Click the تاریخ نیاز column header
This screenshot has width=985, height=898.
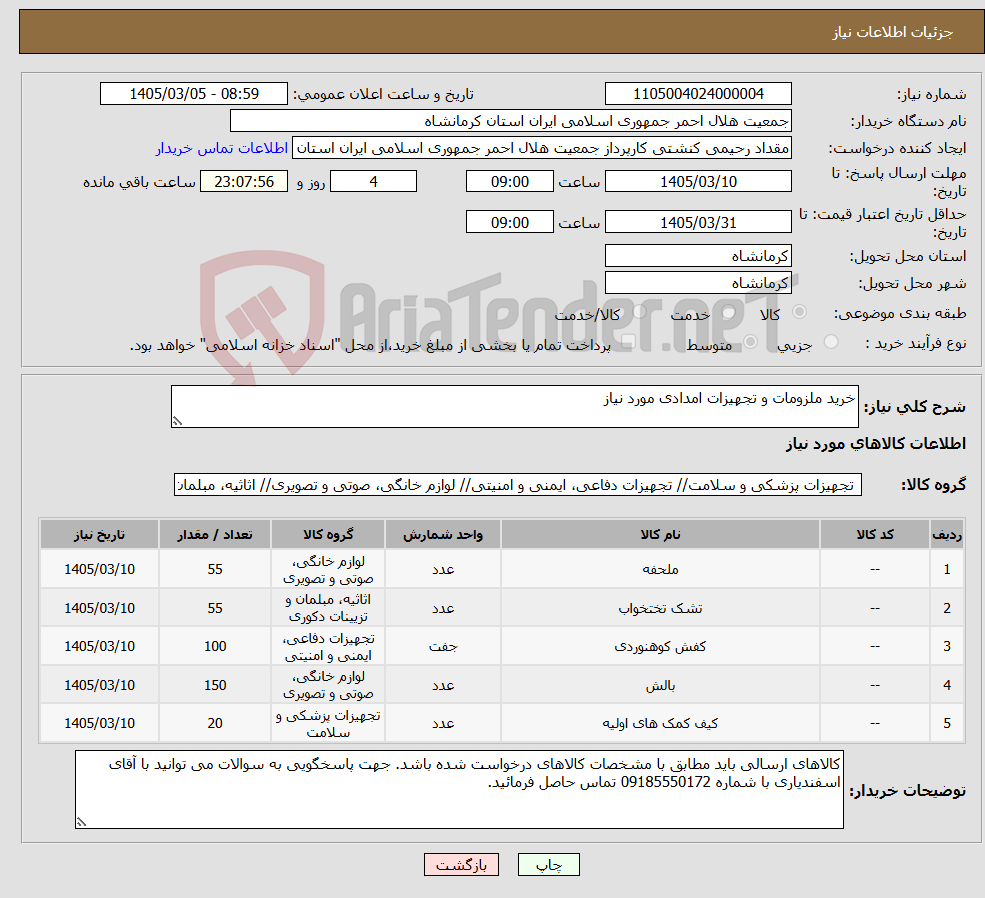99,534
